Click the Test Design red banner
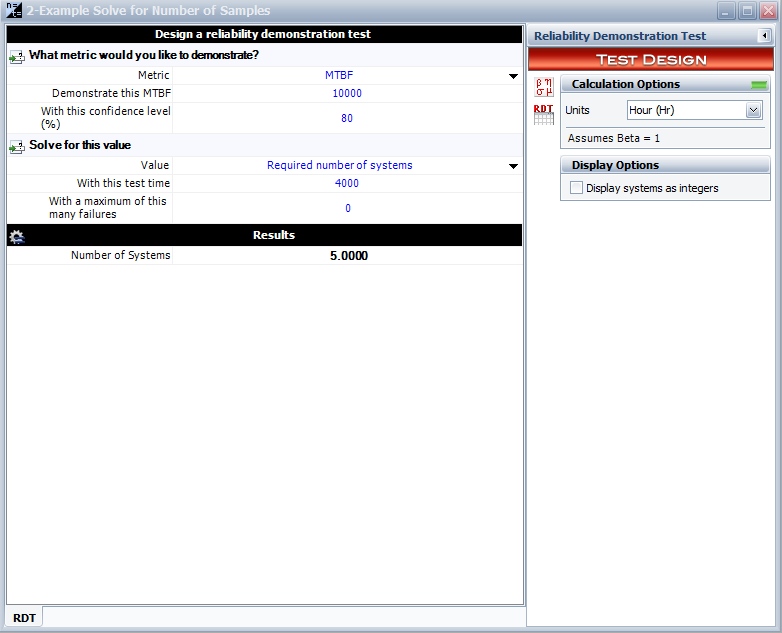The width and height of the screenshot is (782, 633). (x=651, y=59)
